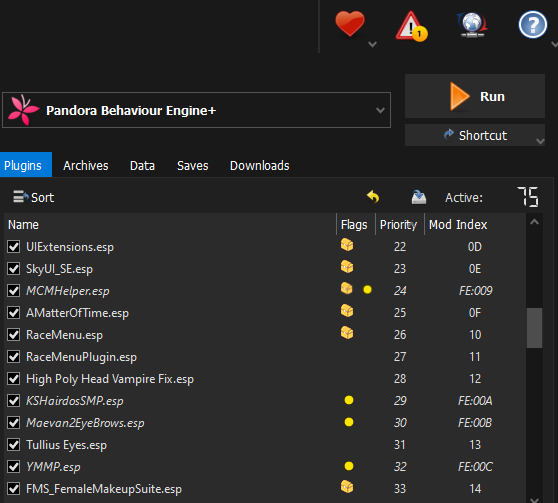Screen dimensions: 558x503
Task: Uncheck the FMS_FemaleMakeupSuite.esp checkbox
Action: pyautogui.click(x=14, y=489)
